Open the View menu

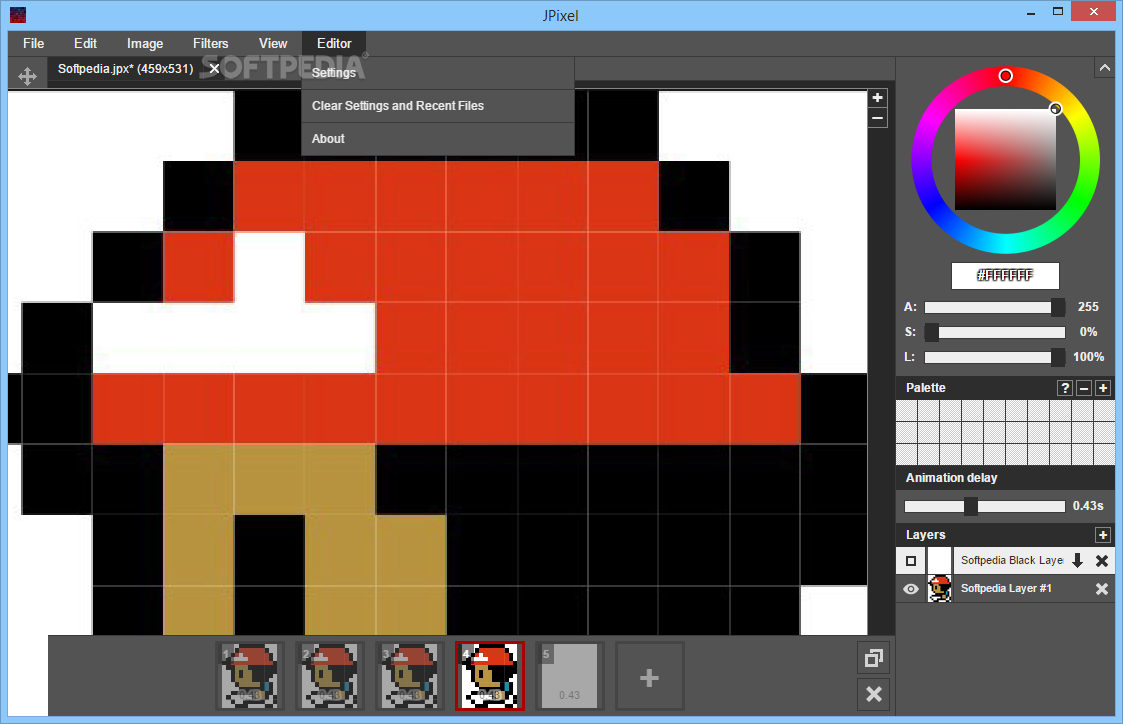(273, 44)
